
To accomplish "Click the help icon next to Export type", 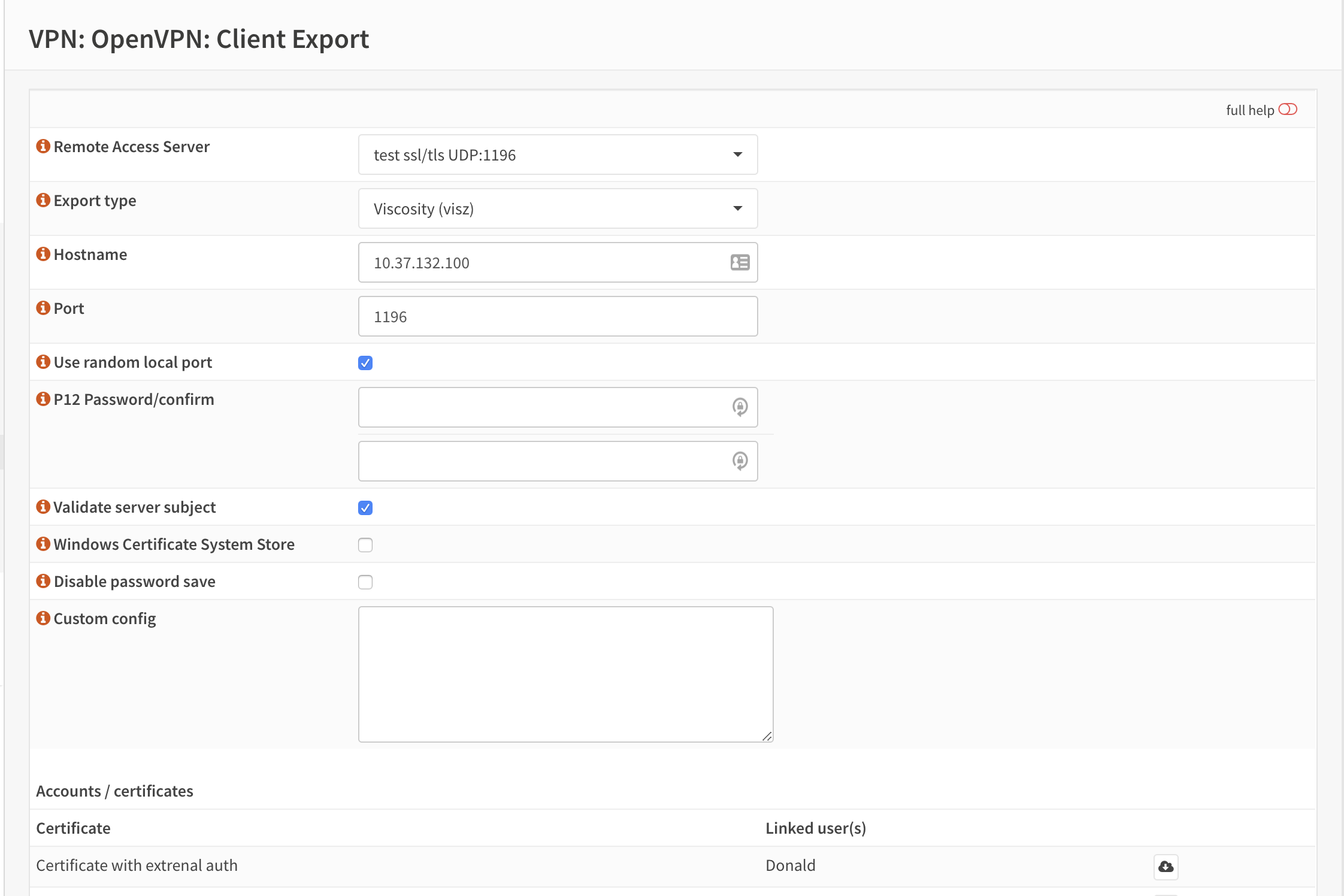I will 43,200.
